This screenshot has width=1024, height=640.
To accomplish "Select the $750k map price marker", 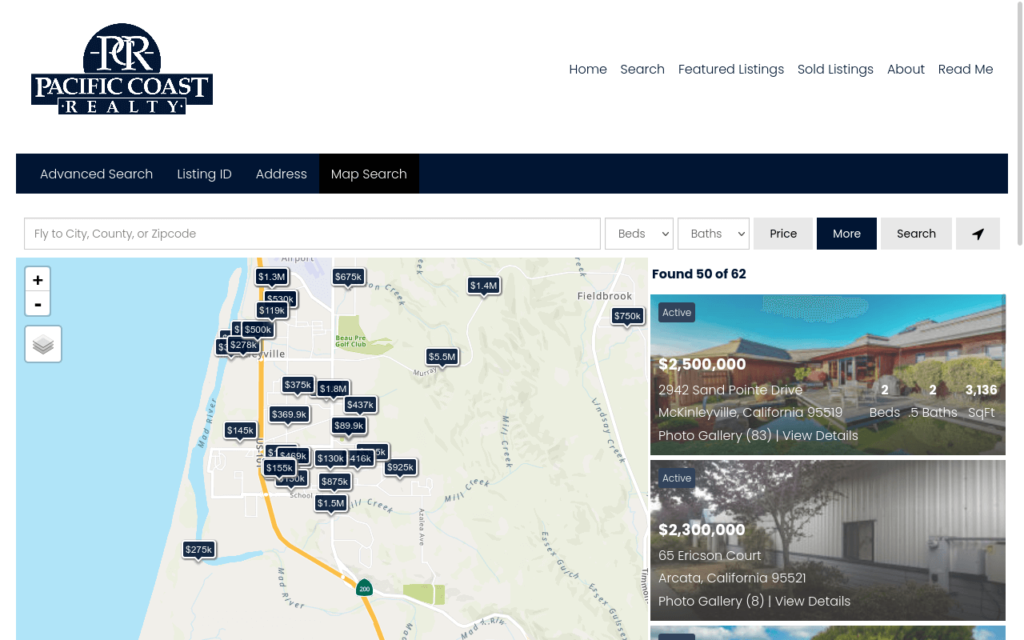I will 628,316.
